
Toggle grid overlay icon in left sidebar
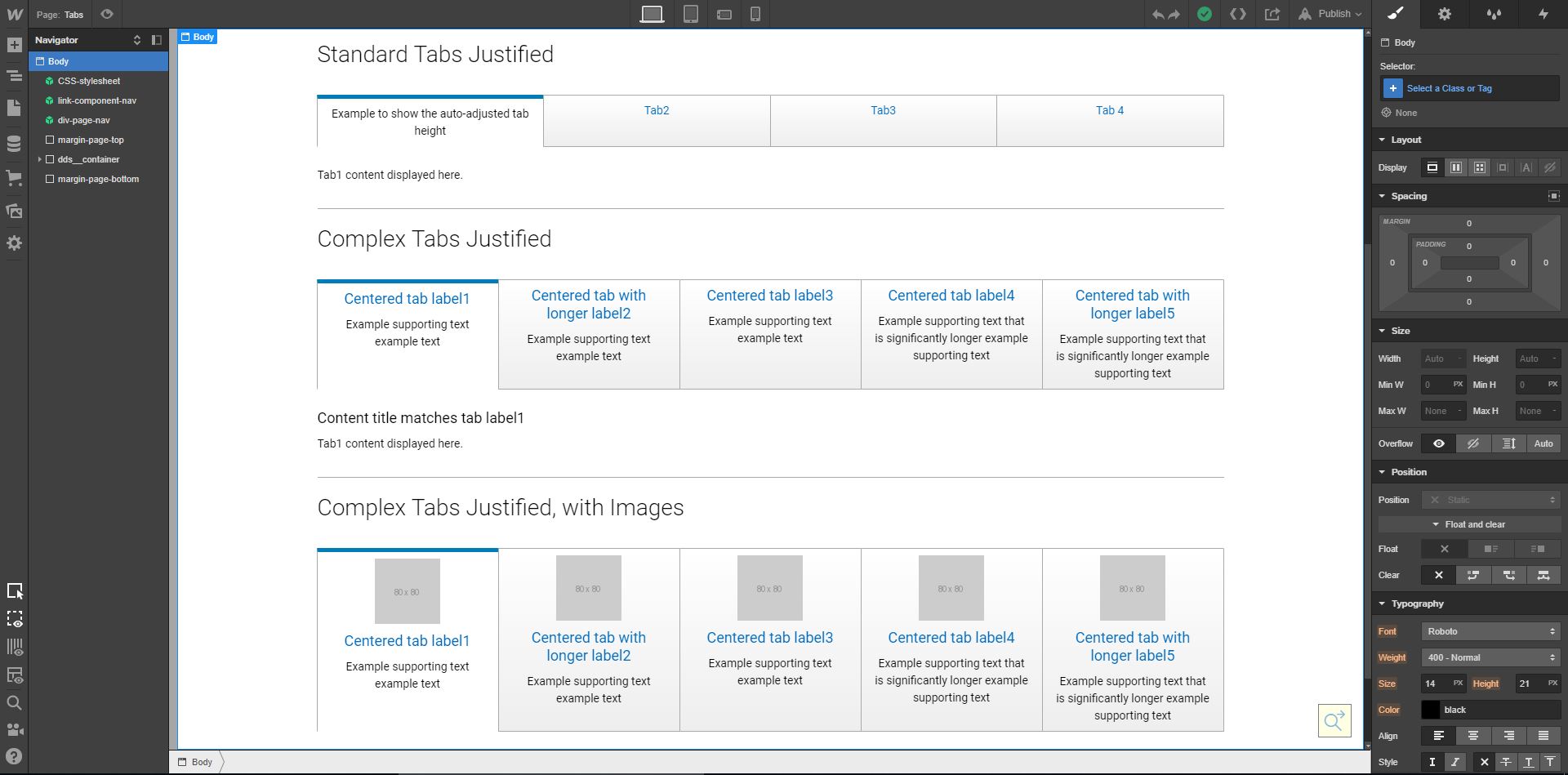tap(15, 647)
